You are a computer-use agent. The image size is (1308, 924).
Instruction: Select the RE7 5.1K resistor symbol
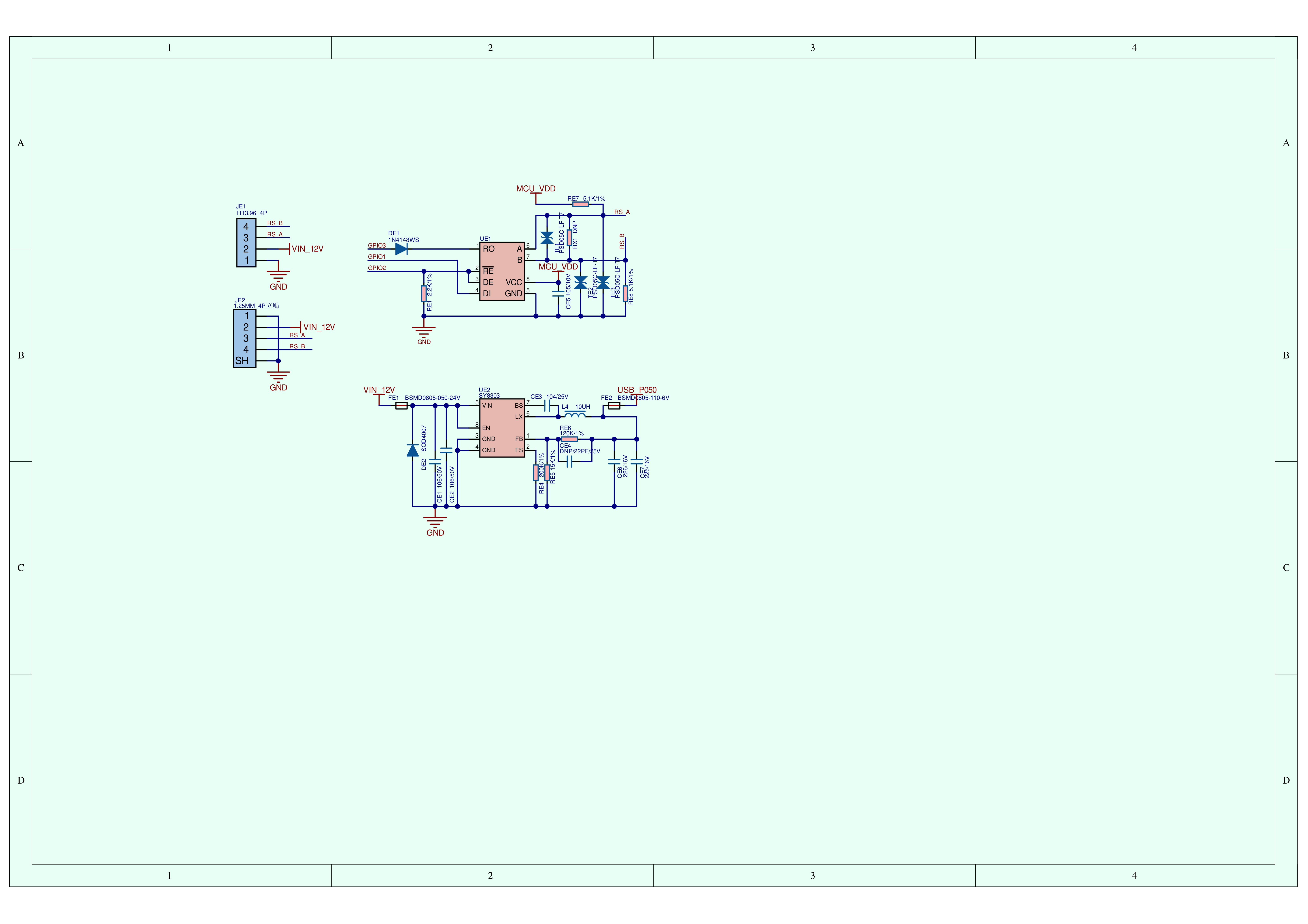pos(580,204)
